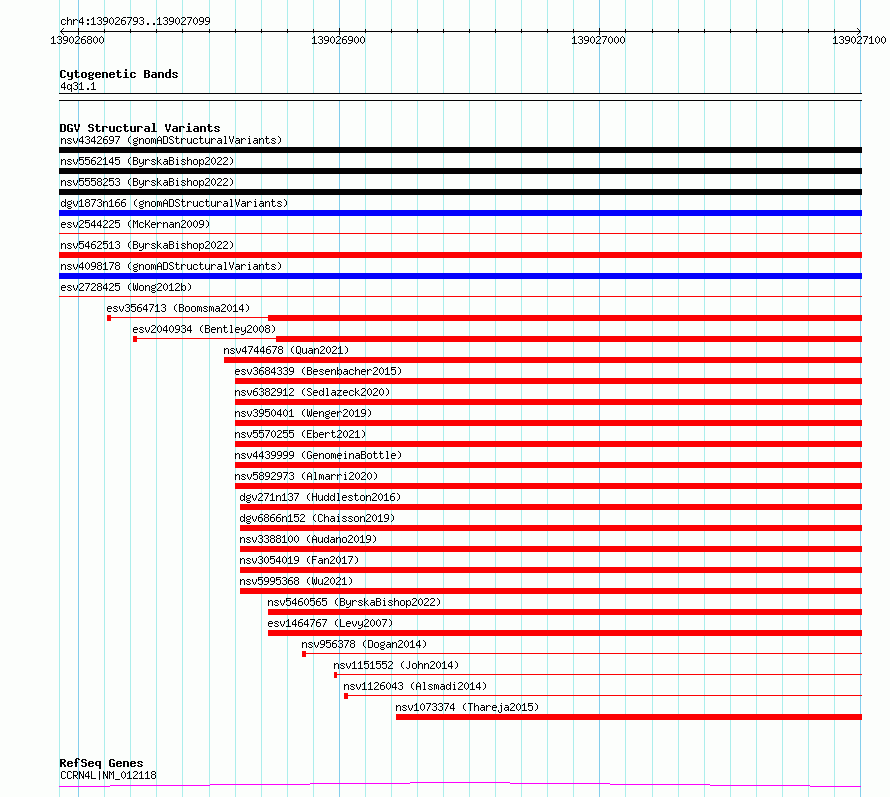Open nsv3950401 (Wenger2019) variant
The image size is (890, 797).
pos(303,413)
